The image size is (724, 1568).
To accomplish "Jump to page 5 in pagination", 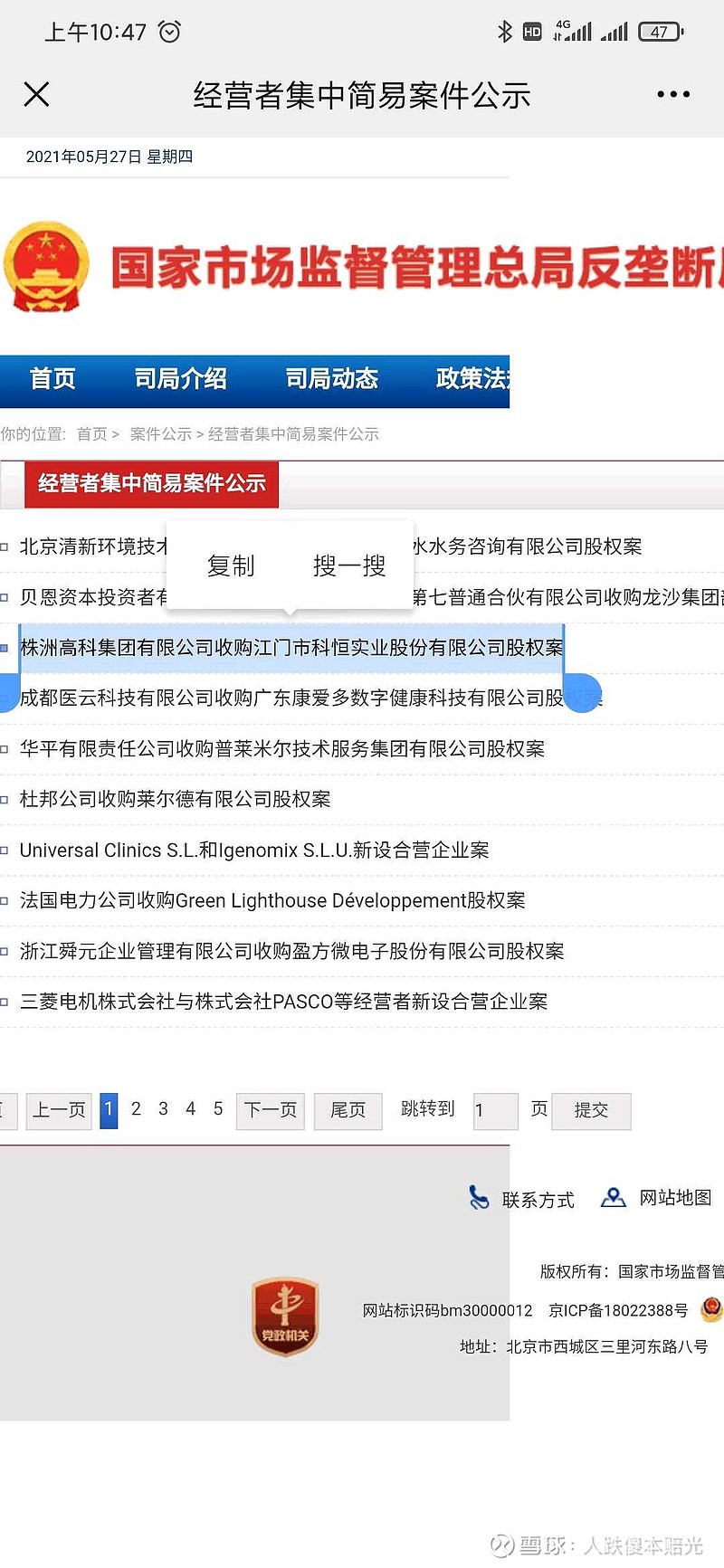I will click(x=218, y=1109).
